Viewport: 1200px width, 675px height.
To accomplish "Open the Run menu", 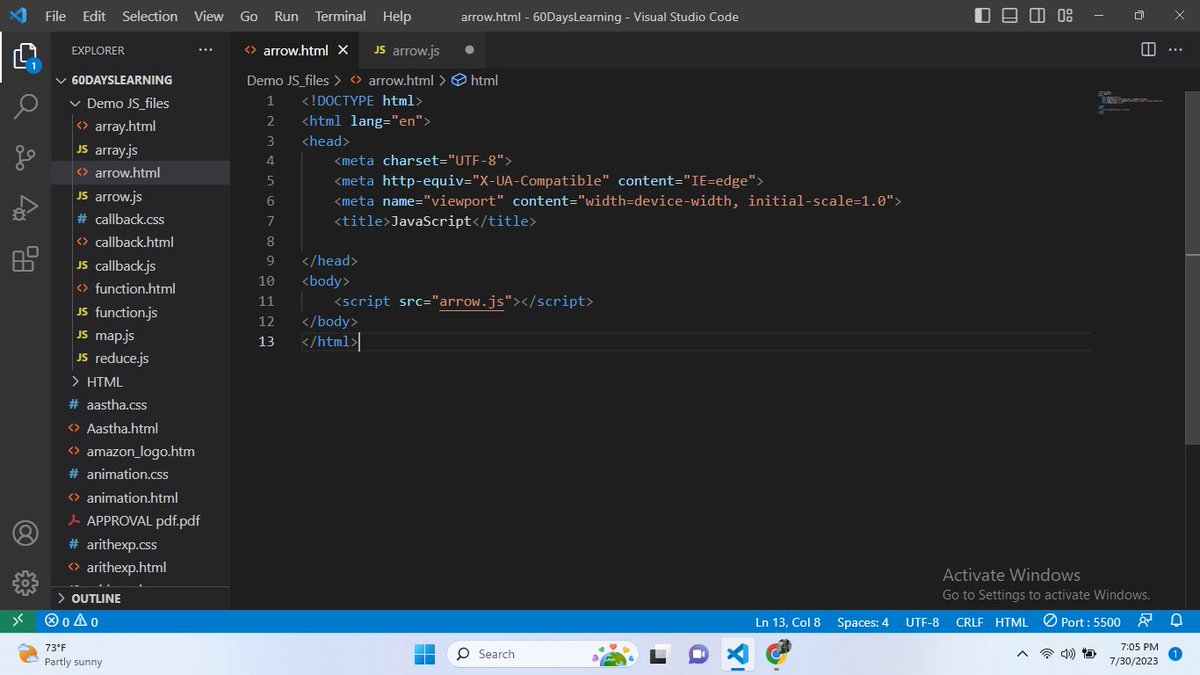I will [286, 16].
